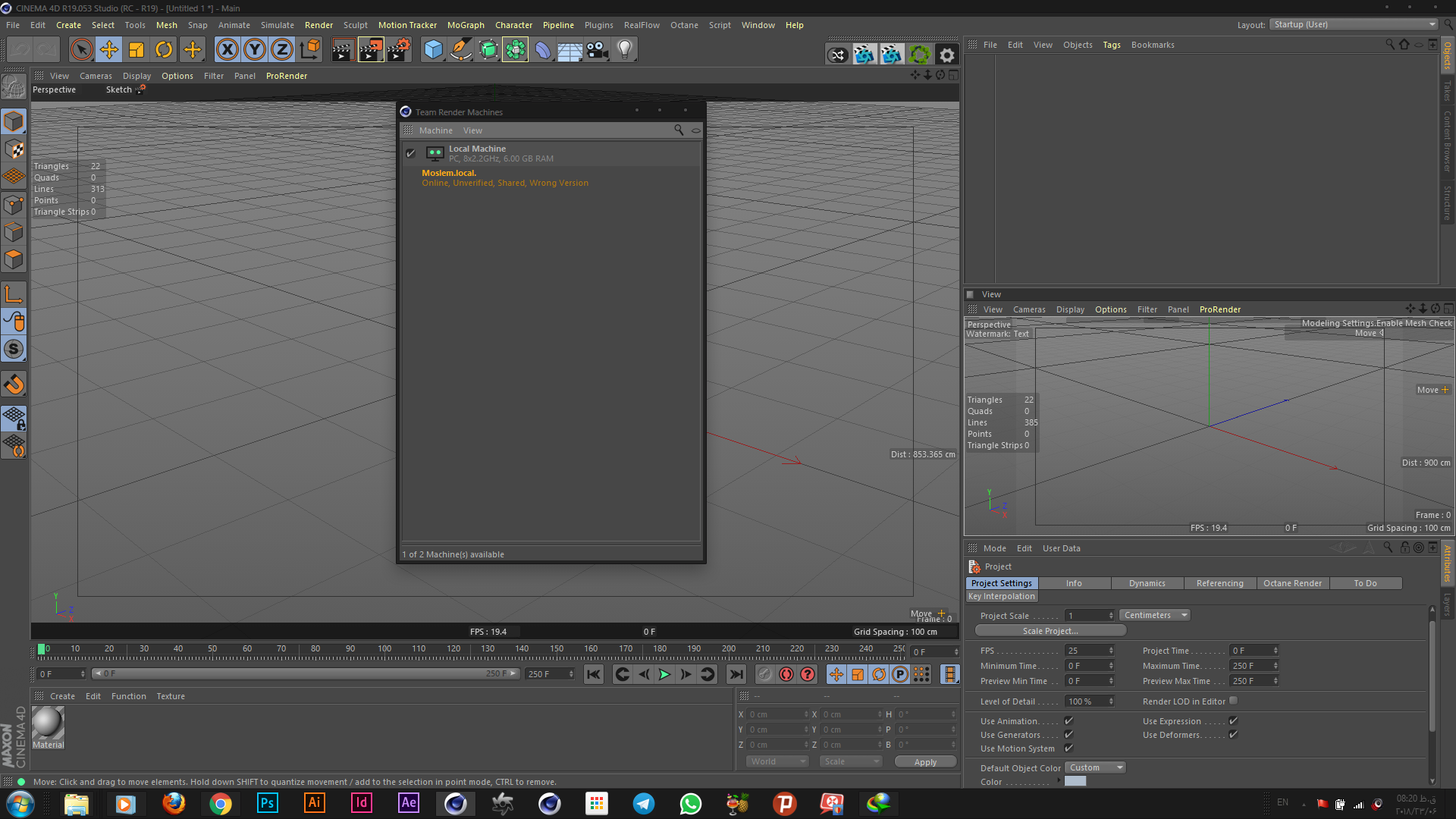Viewport: 1456px width, 819px height.
Task: Enable the Axis tool icon
Action: pos(14,293)
